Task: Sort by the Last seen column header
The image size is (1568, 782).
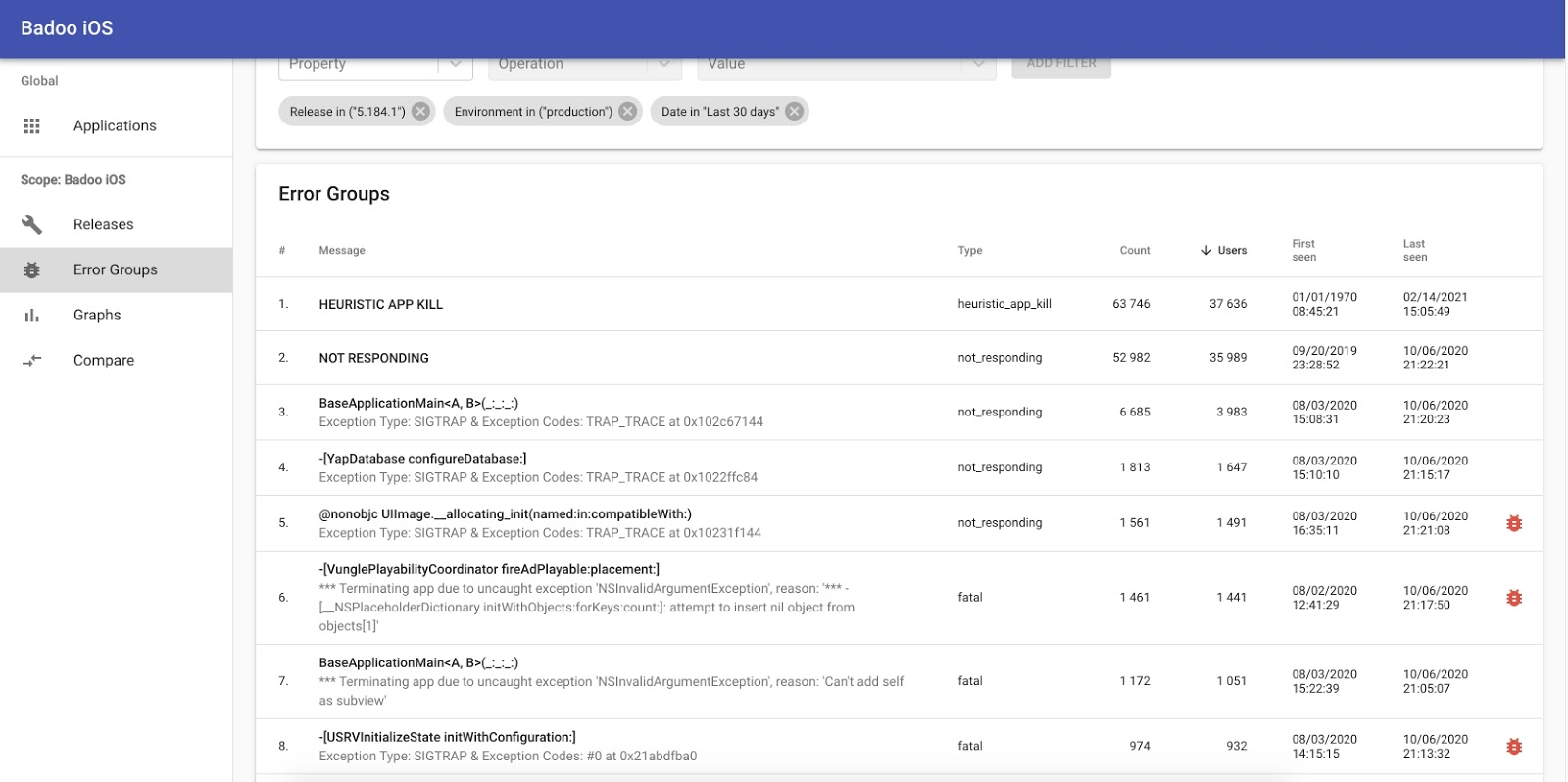Action: [x=1415, y=250]
